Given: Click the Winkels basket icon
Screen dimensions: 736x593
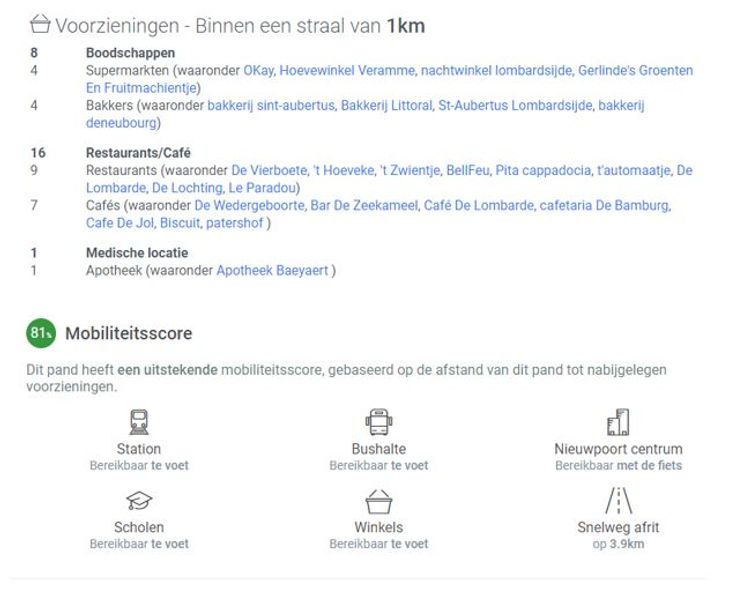Looking at the screenshot, I should coord(379,501).
